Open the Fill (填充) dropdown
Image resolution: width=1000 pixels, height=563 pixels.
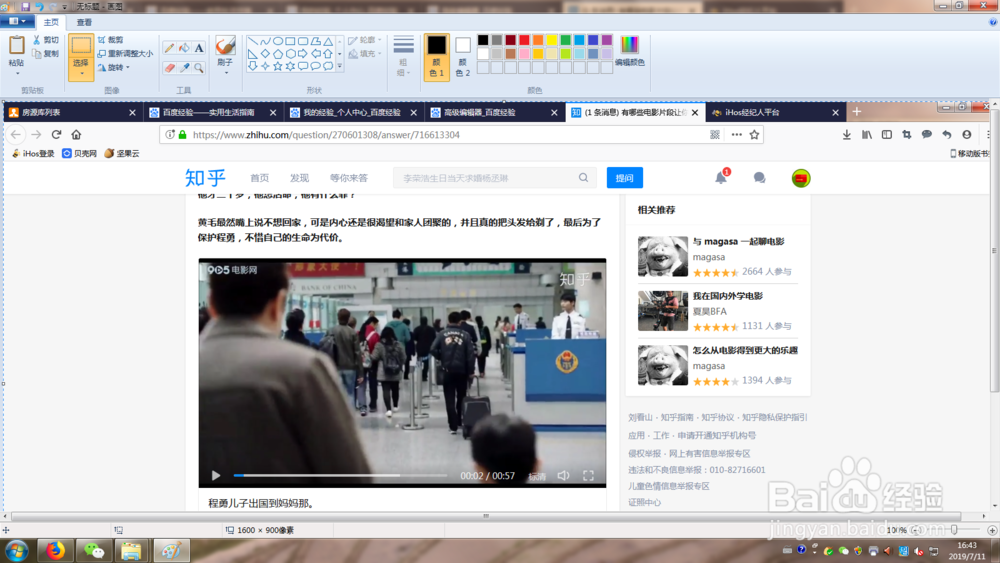(x=366, y=54)
